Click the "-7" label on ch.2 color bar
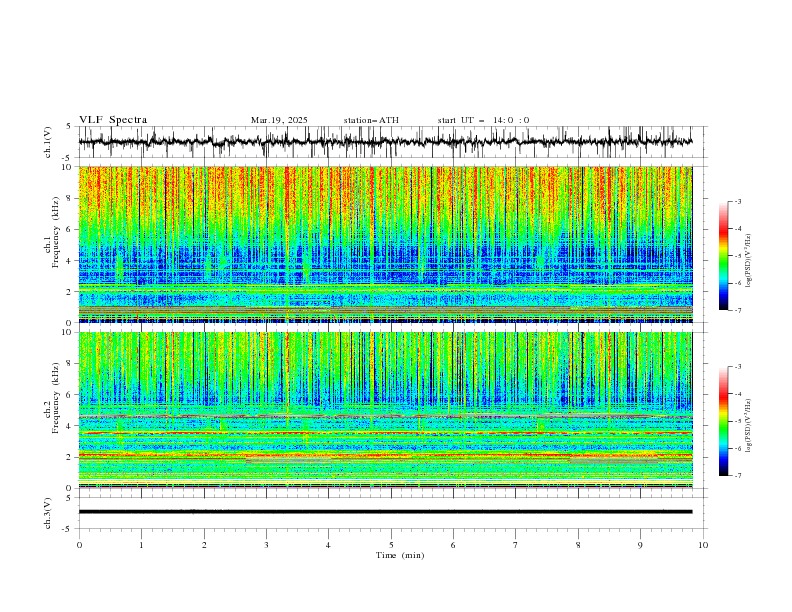This screenshot has height=612, width=792. pos(737,476)
